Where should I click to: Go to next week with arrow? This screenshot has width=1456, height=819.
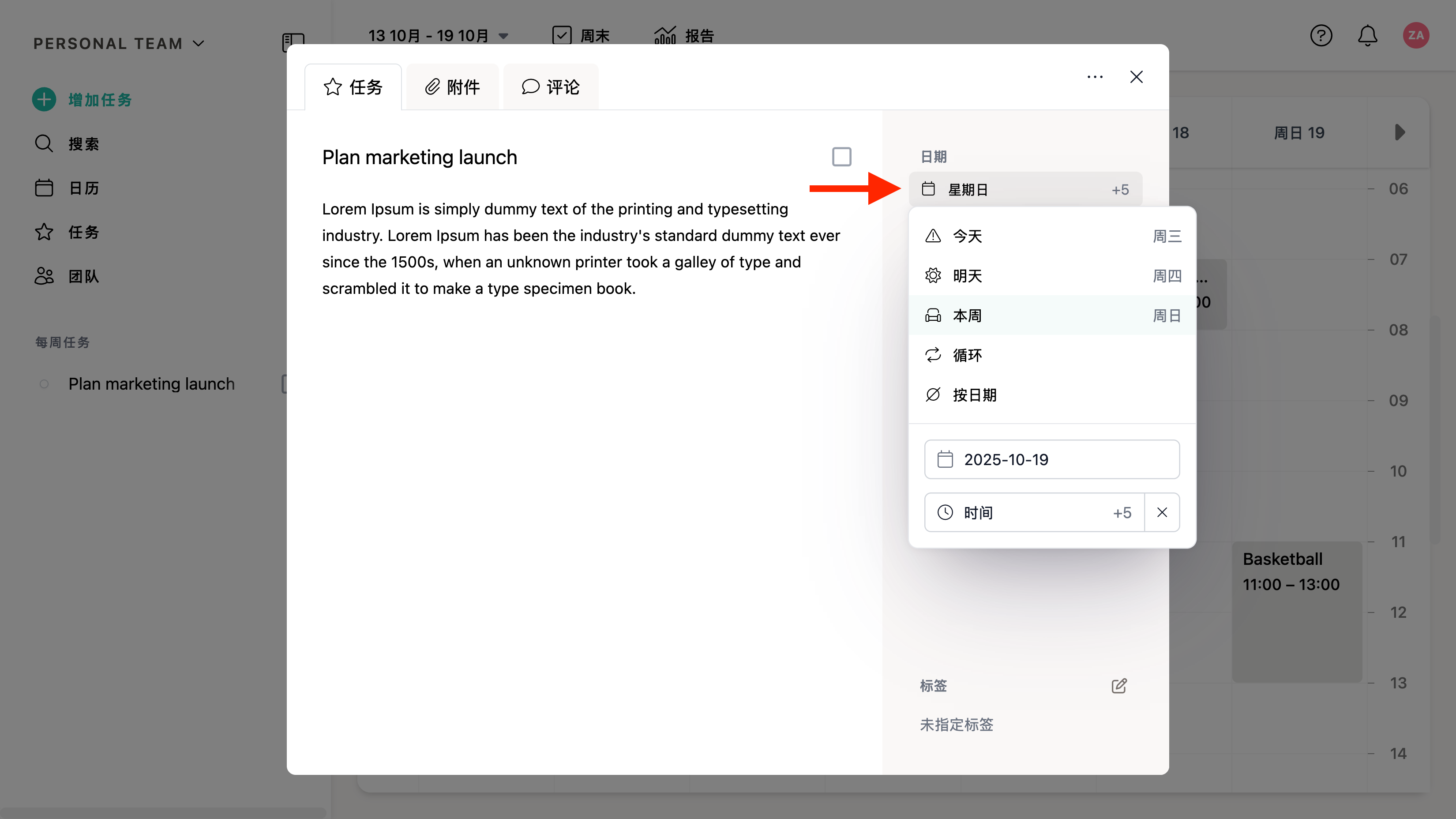click(1399, 132)
